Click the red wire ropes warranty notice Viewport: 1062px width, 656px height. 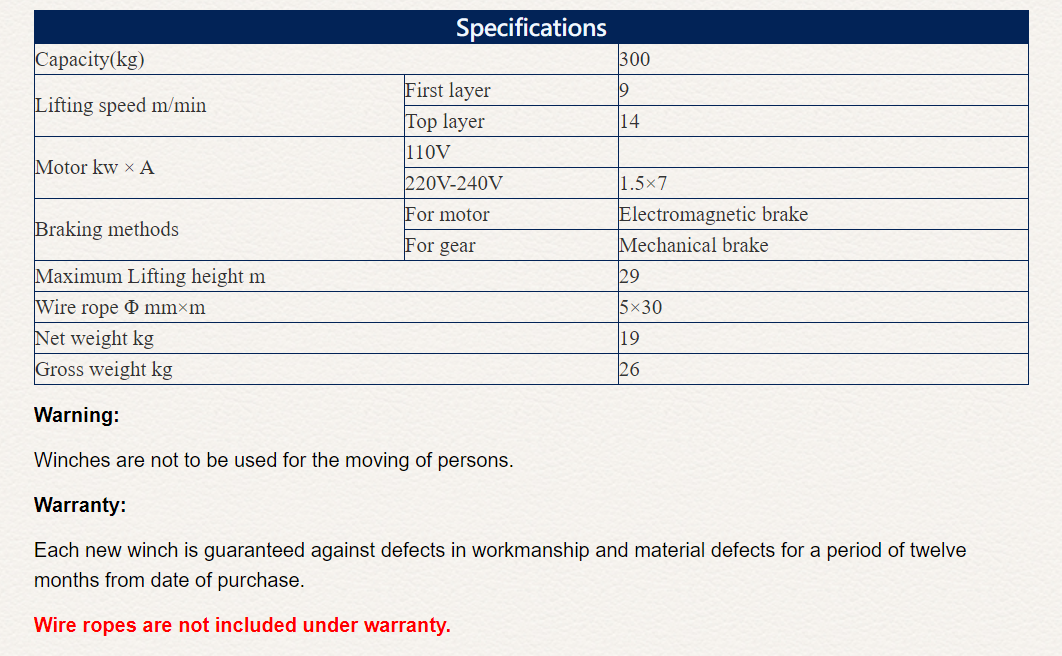pos(242,625)
